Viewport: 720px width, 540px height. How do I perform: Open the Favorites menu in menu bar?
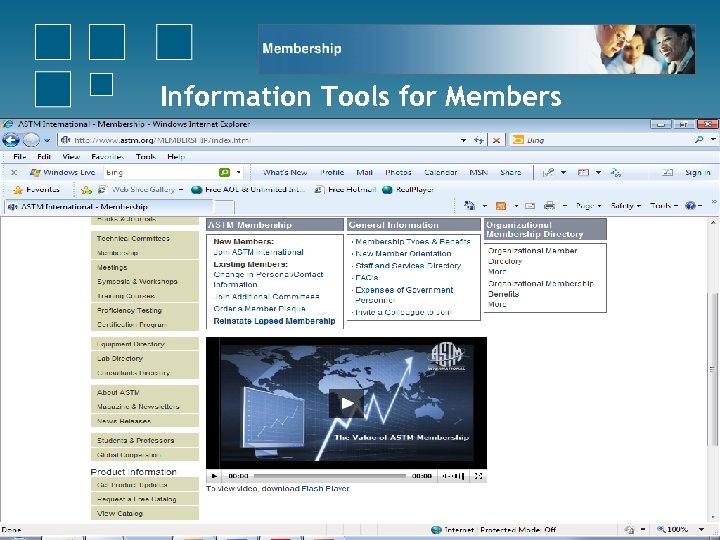click(x=107, y=157)
